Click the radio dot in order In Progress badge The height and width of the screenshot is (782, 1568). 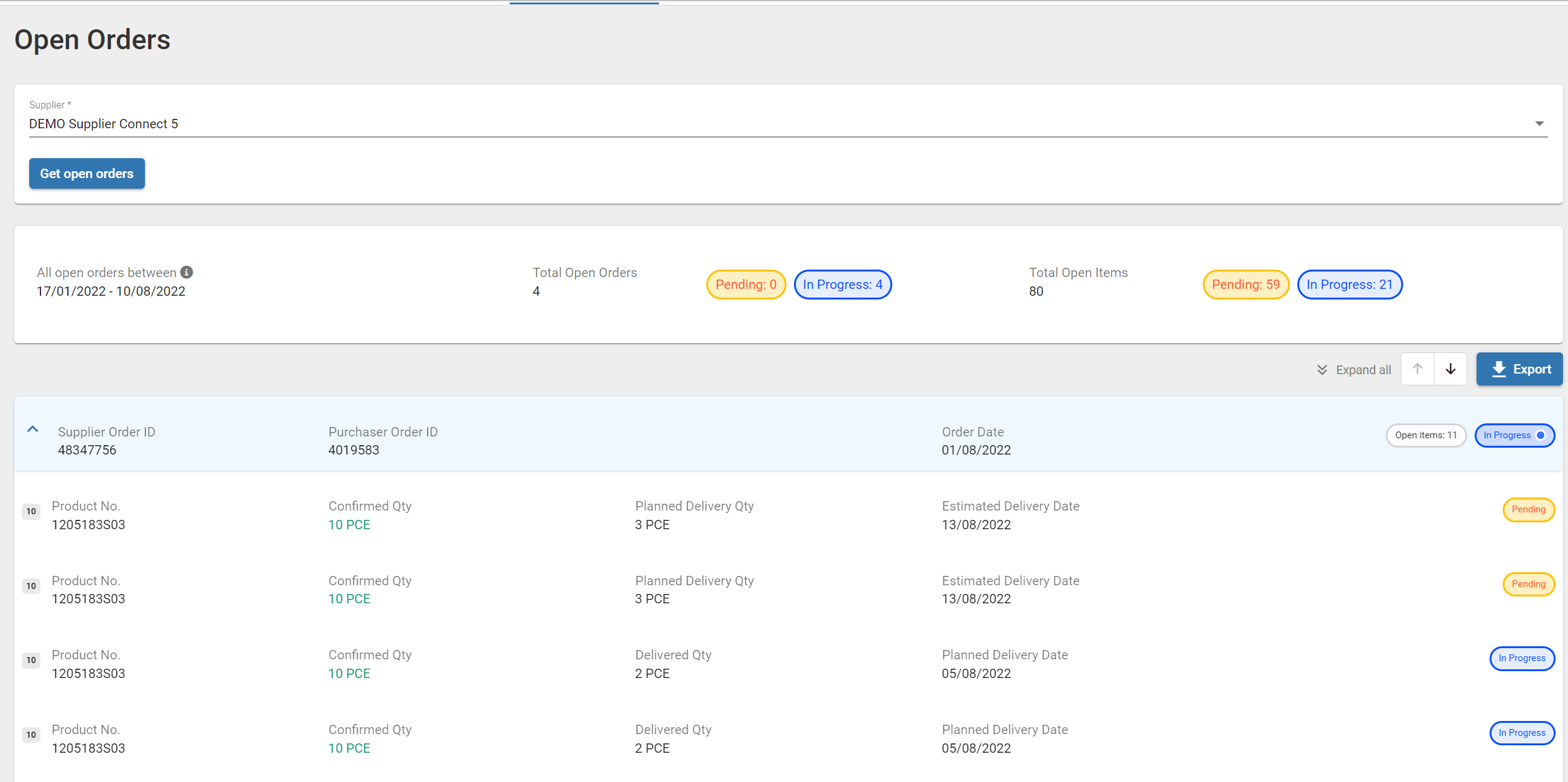click(1541, 435)
